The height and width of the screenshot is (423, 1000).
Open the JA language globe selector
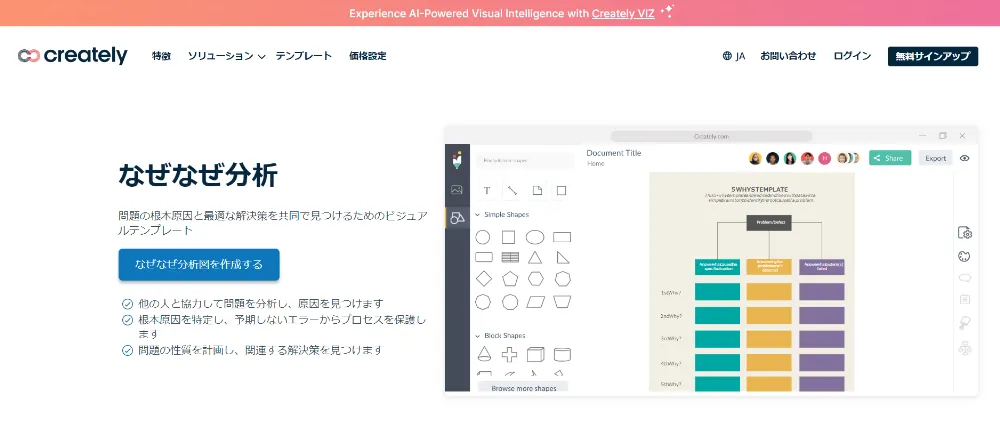(734, 56)
